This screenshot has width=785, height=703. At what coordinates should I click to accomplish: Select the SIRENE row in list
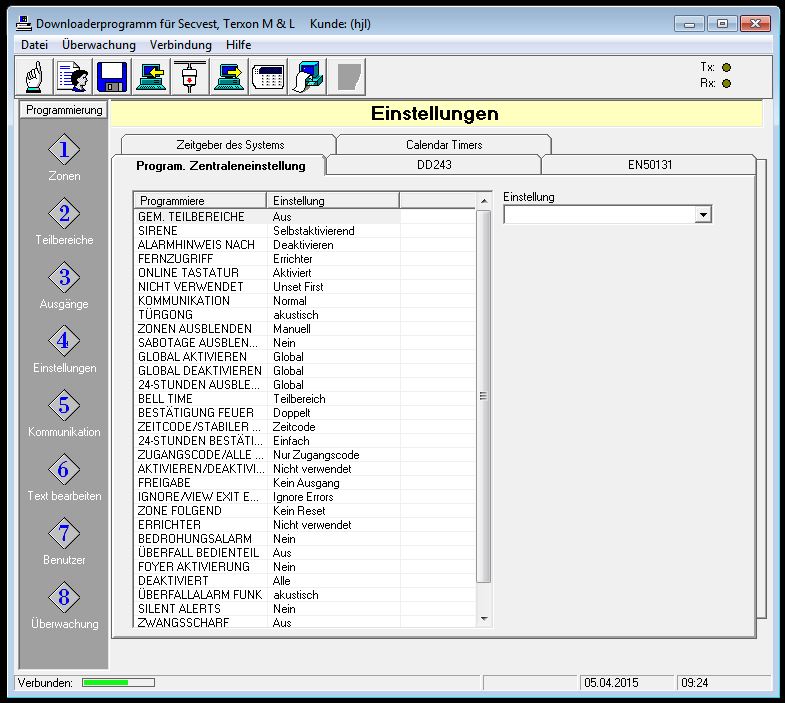[158, 231]
